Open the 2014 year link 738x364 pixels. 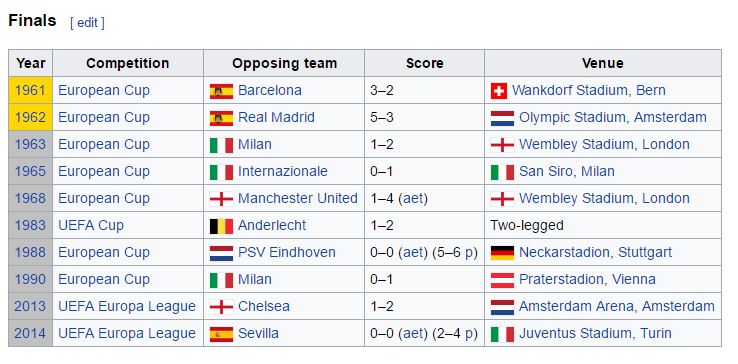(x=30, y=334)
